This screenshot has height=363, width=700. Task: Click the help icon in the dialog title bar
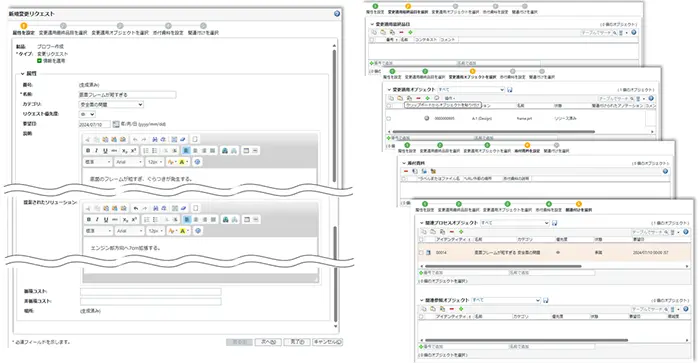click(337, 14)
